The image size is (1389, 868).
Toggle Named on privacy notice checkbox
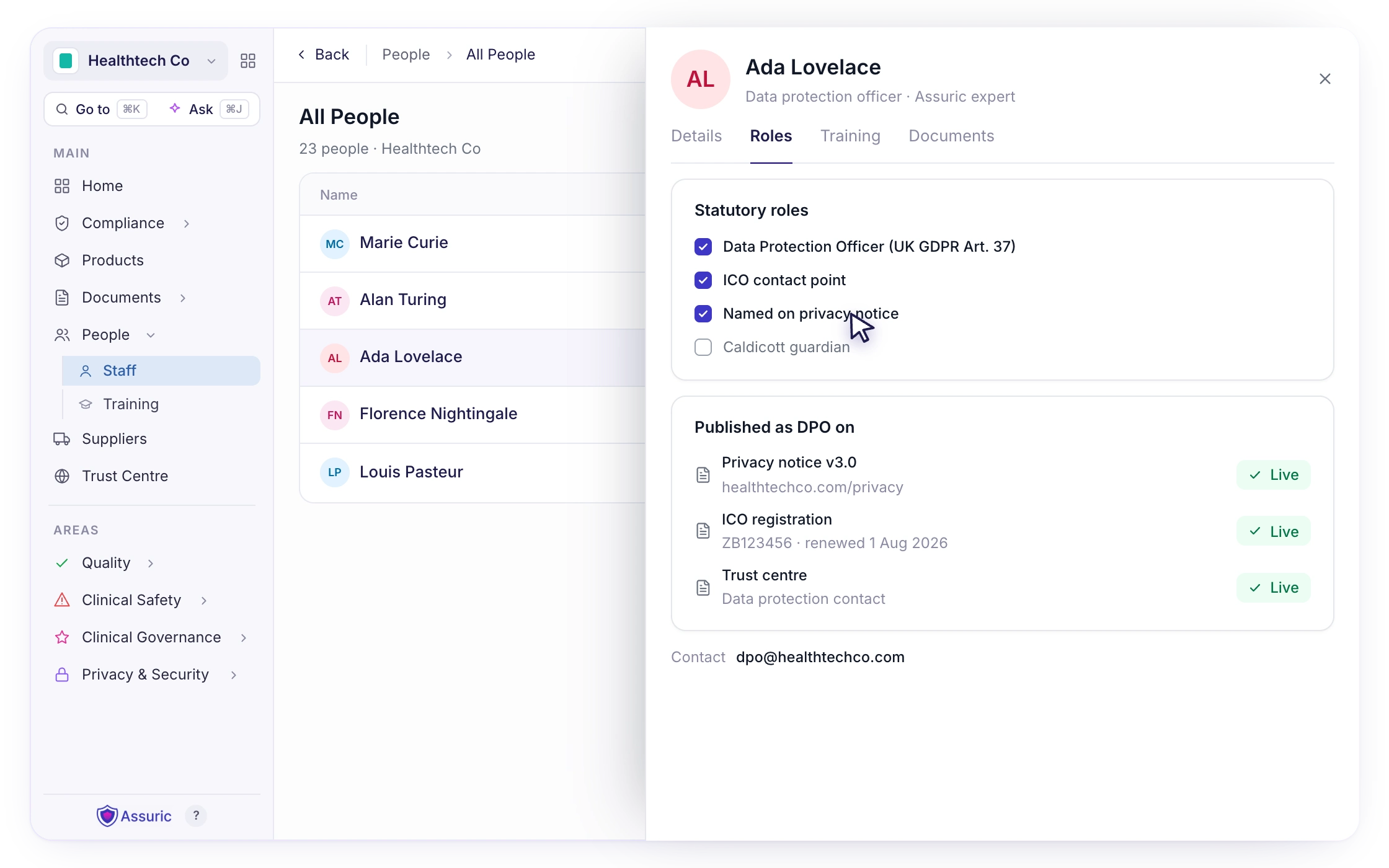(x=703, y=314)
